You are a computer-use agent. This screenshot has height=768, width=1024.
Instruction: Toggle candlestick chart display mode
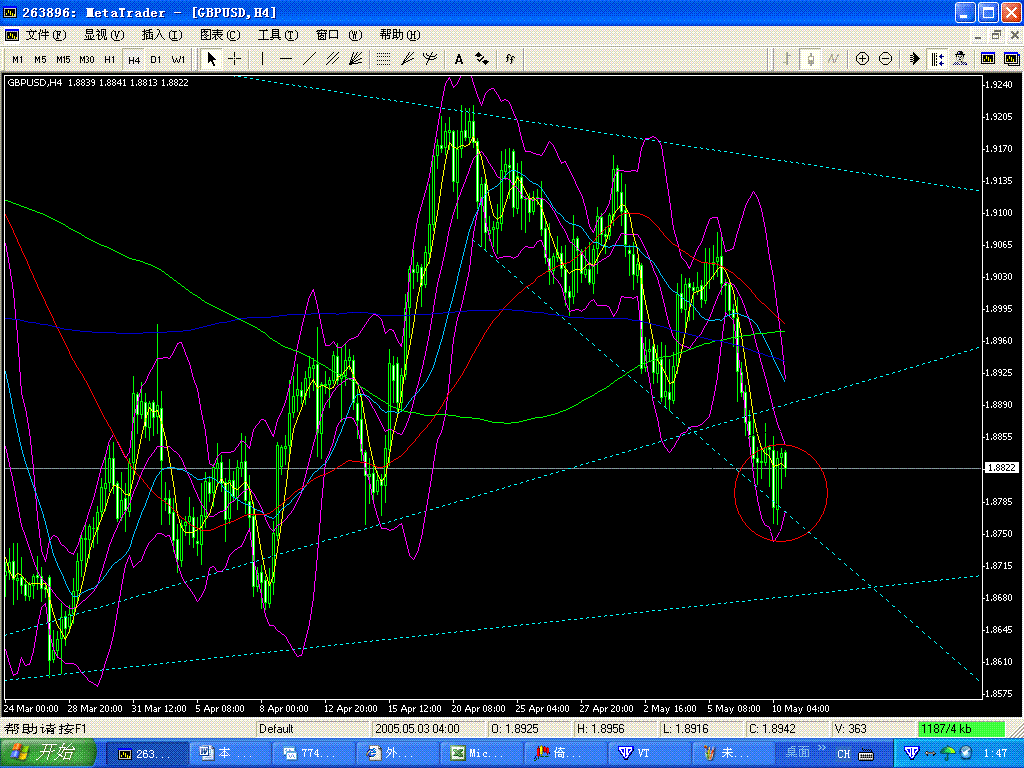click(x=810, y=59)
